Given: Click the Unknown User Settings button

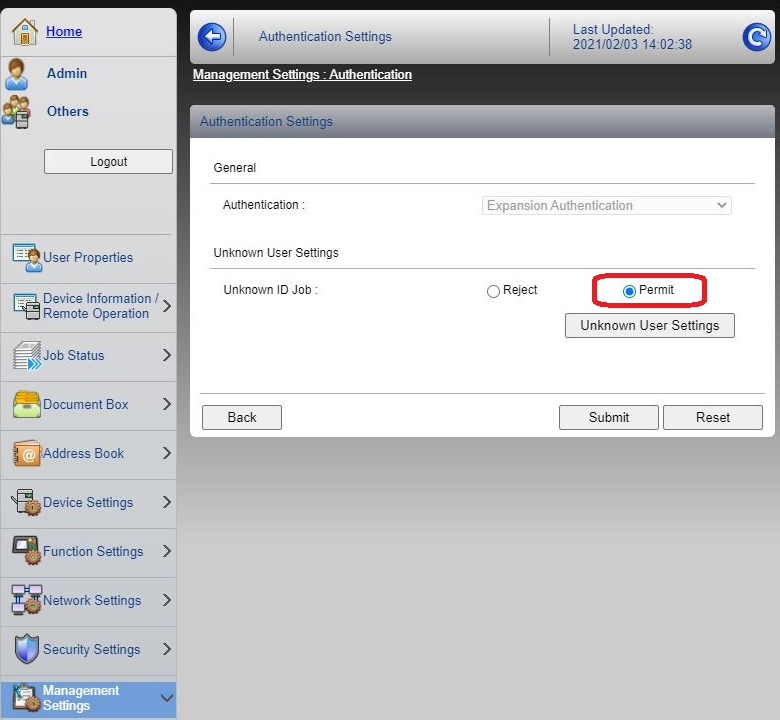Looking at the screenshot, I should click(649, 325).
